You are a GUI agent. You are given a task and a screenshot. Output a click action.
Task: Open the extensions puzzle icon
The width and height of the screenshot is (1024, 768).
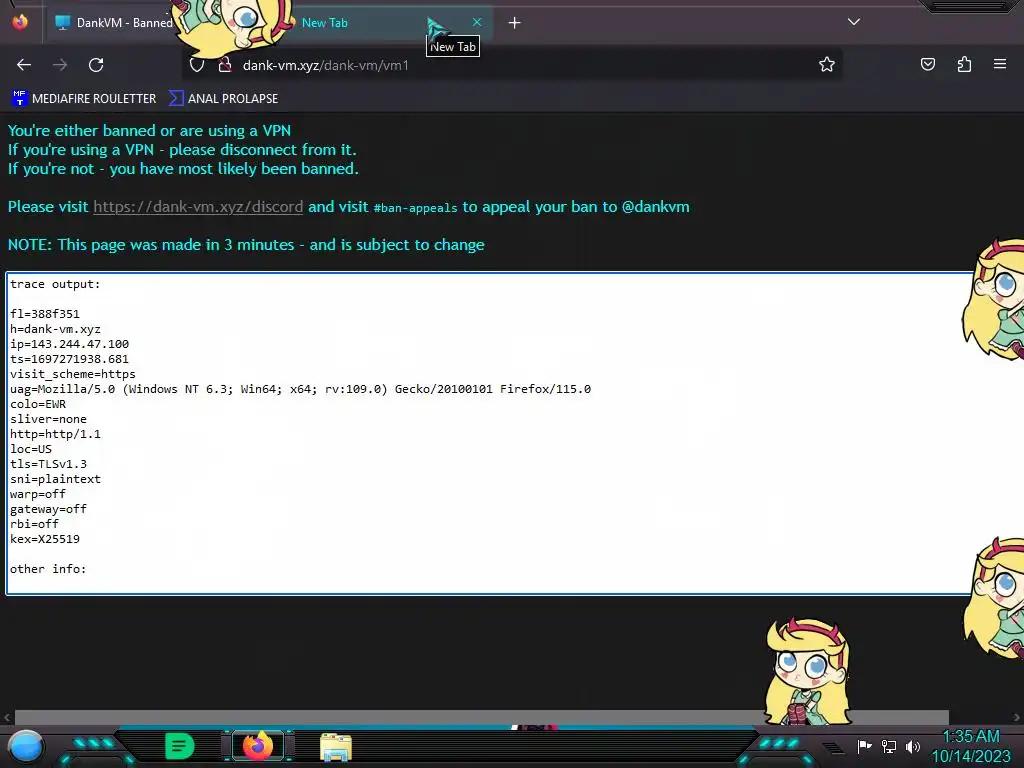pos(964,64)
